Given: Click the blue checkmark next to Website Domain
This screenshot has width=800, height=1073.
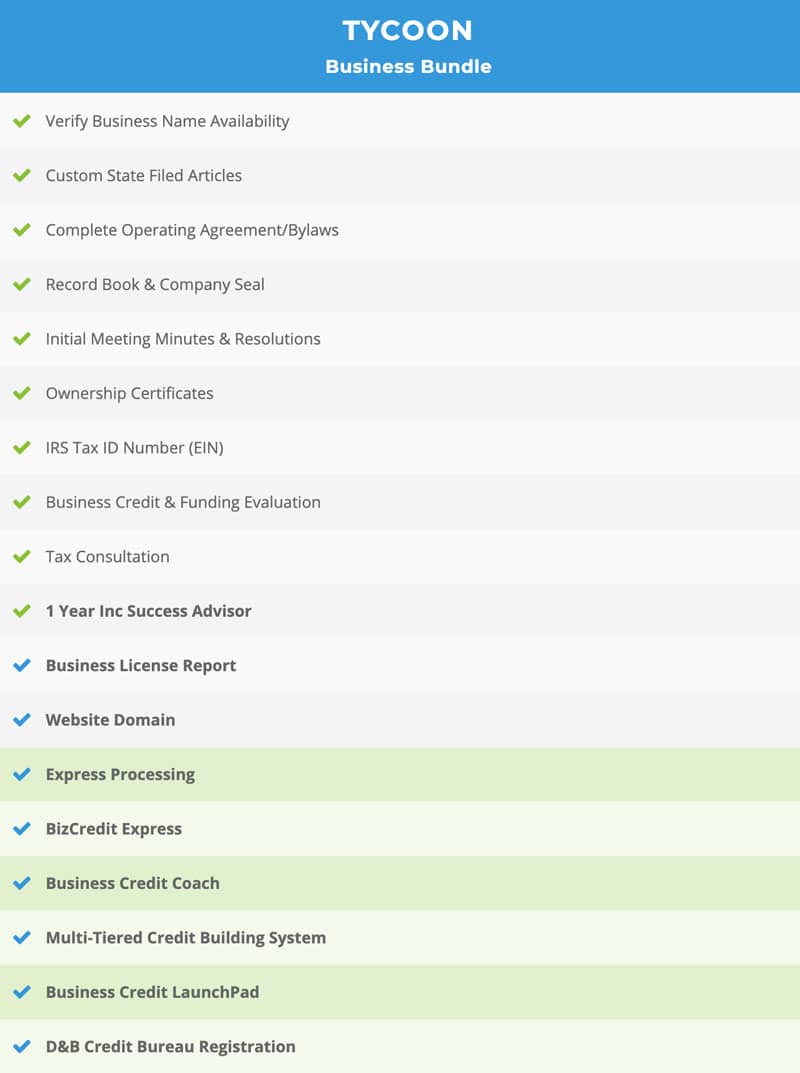Looking at the screenshot, I should (22, 720).
